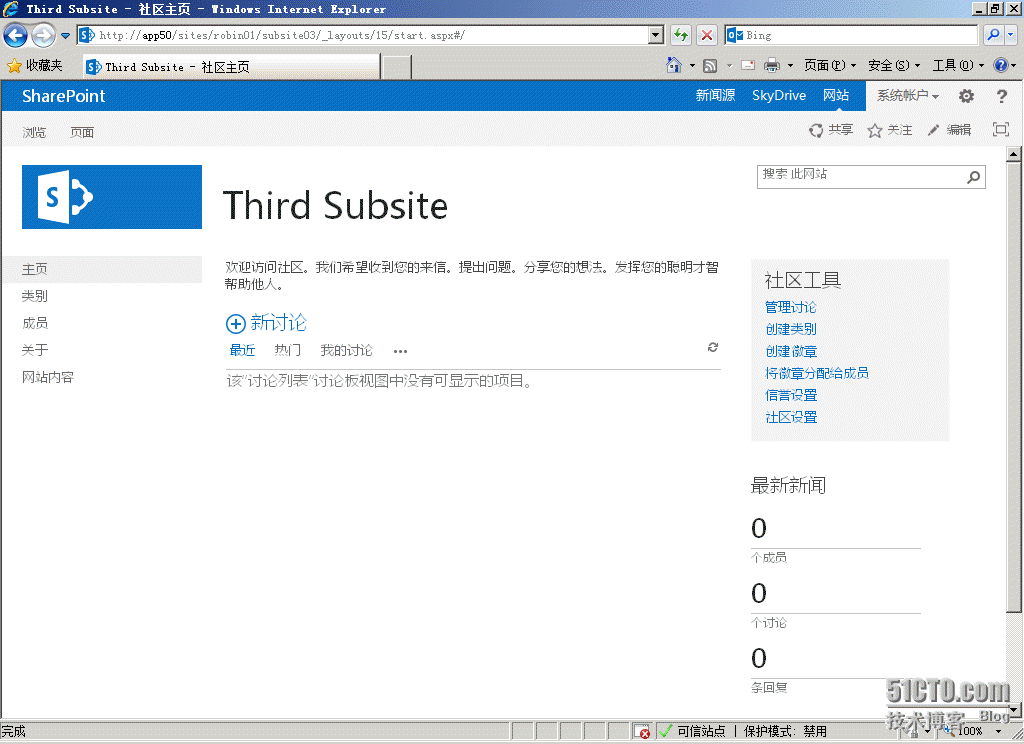Open 关于 in the left navigation

click(34, 349)
